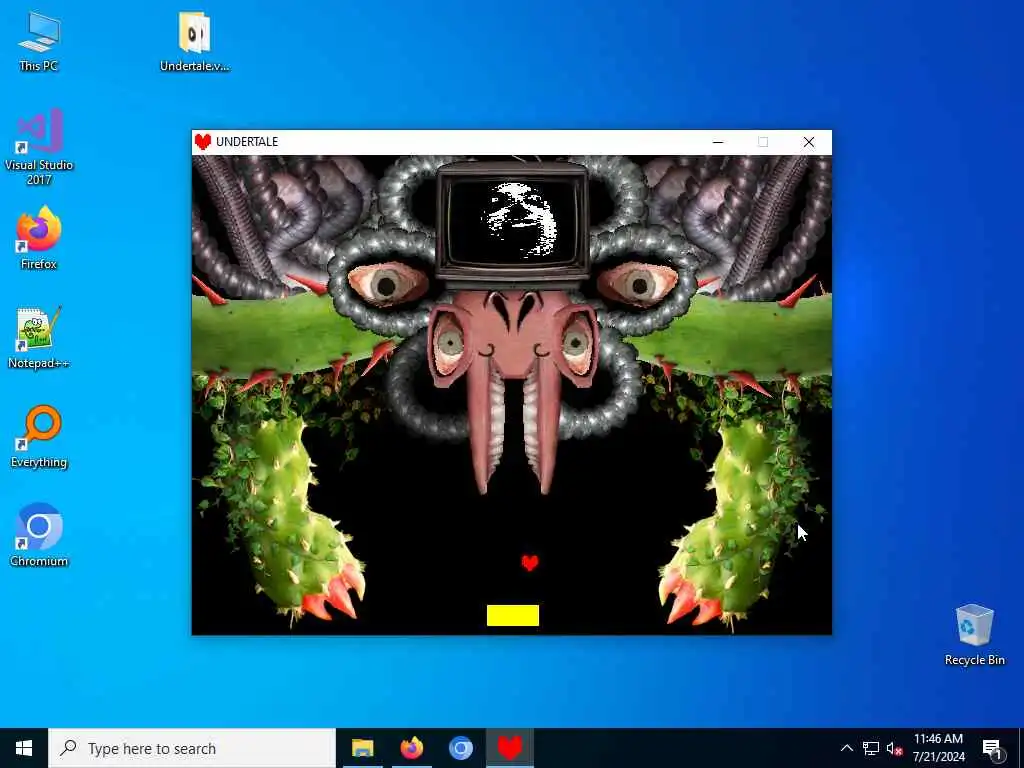This screenshot has height=768, width=1024.
Task: Click the Undertale heart taskbar icon
Action: 509,748
